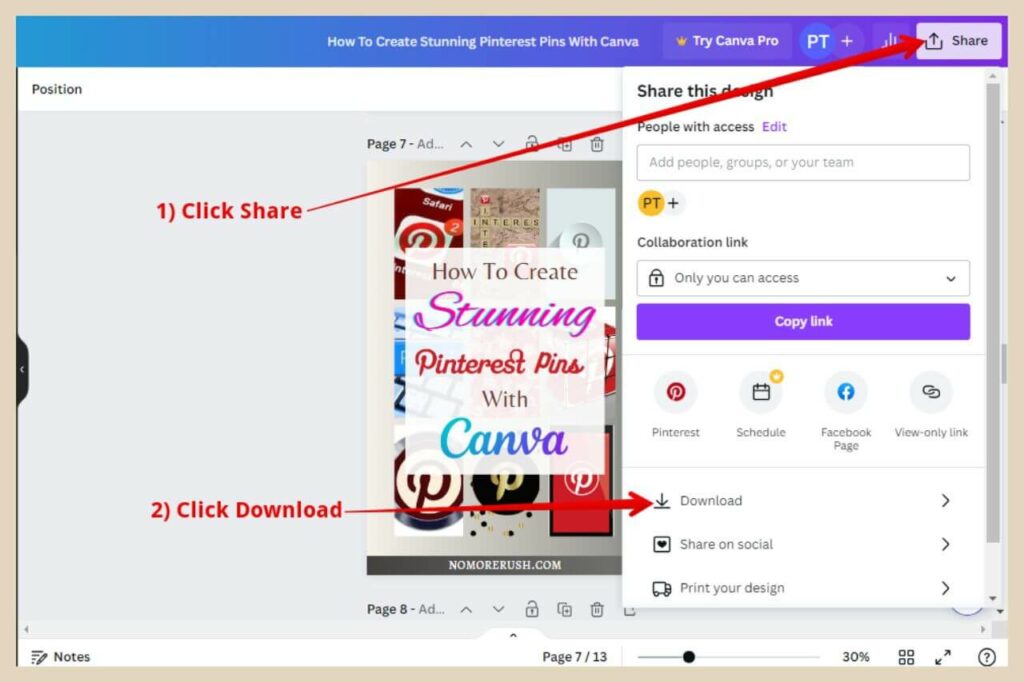This screenshot has height=682, width=1024.
Task: Open grid view of pages
Action: tap(906, 657)
